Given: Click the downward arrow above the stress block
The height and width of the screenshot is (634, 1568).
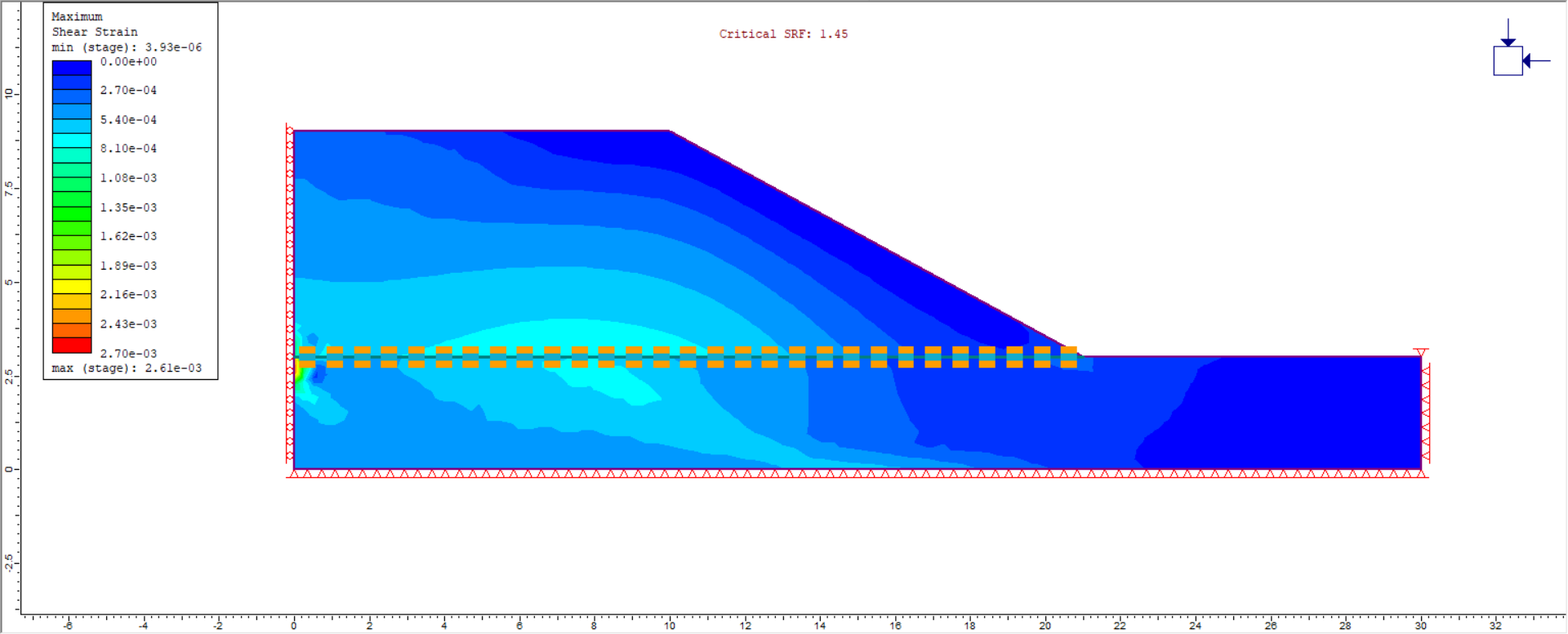Looking at the screenshot, I should click(x=1508, y=33).
